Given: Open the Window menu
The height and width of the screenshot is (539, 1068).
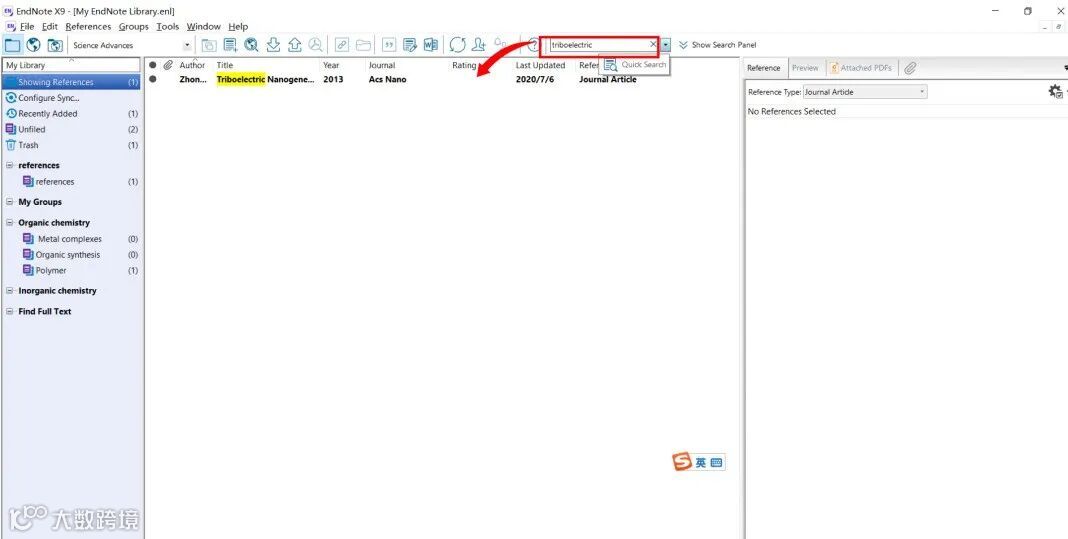Looking at the screenshot, I should (x=204, y=27).
